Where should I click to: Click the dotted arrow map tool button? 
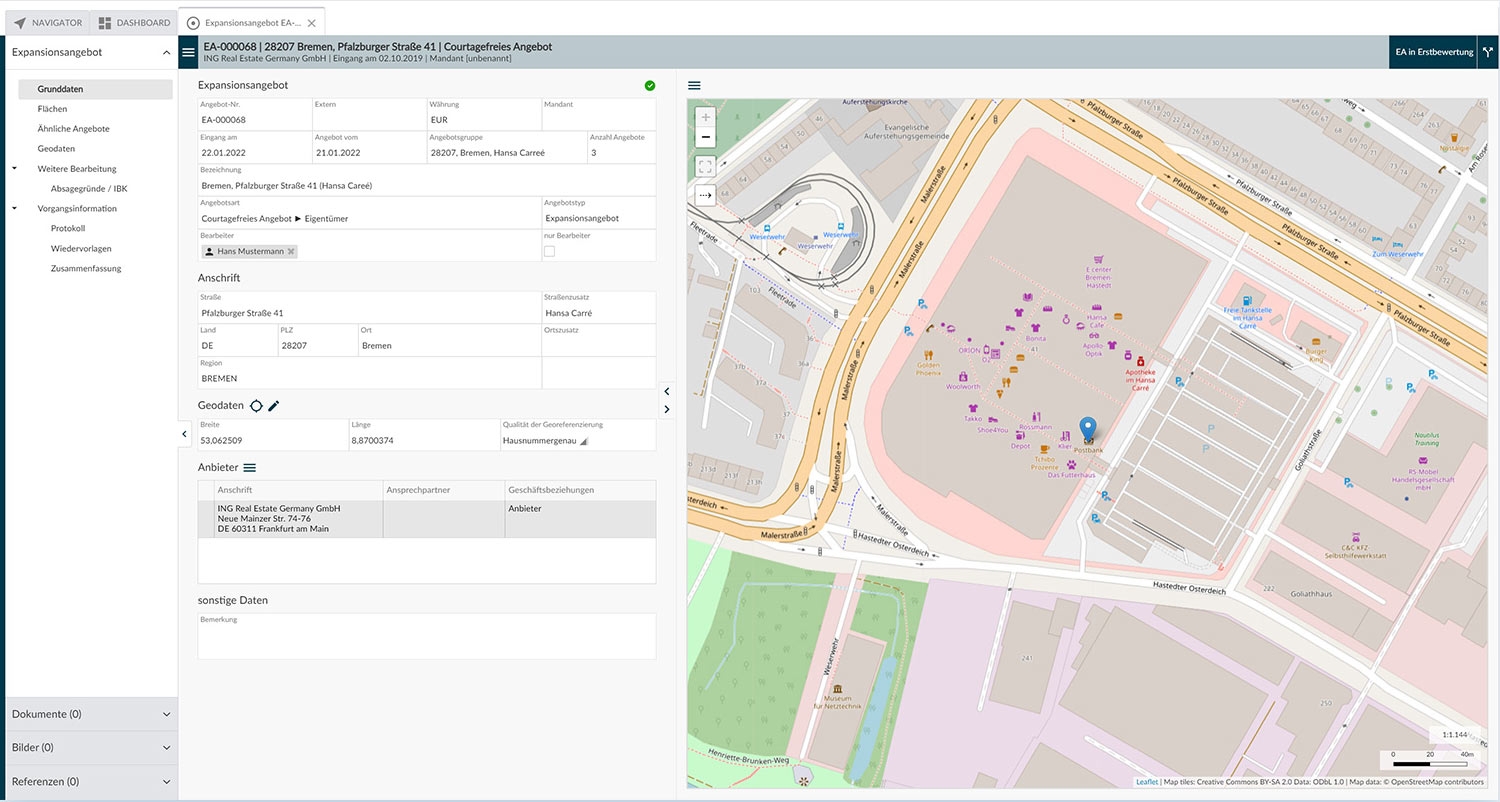[x=706, y=196]
